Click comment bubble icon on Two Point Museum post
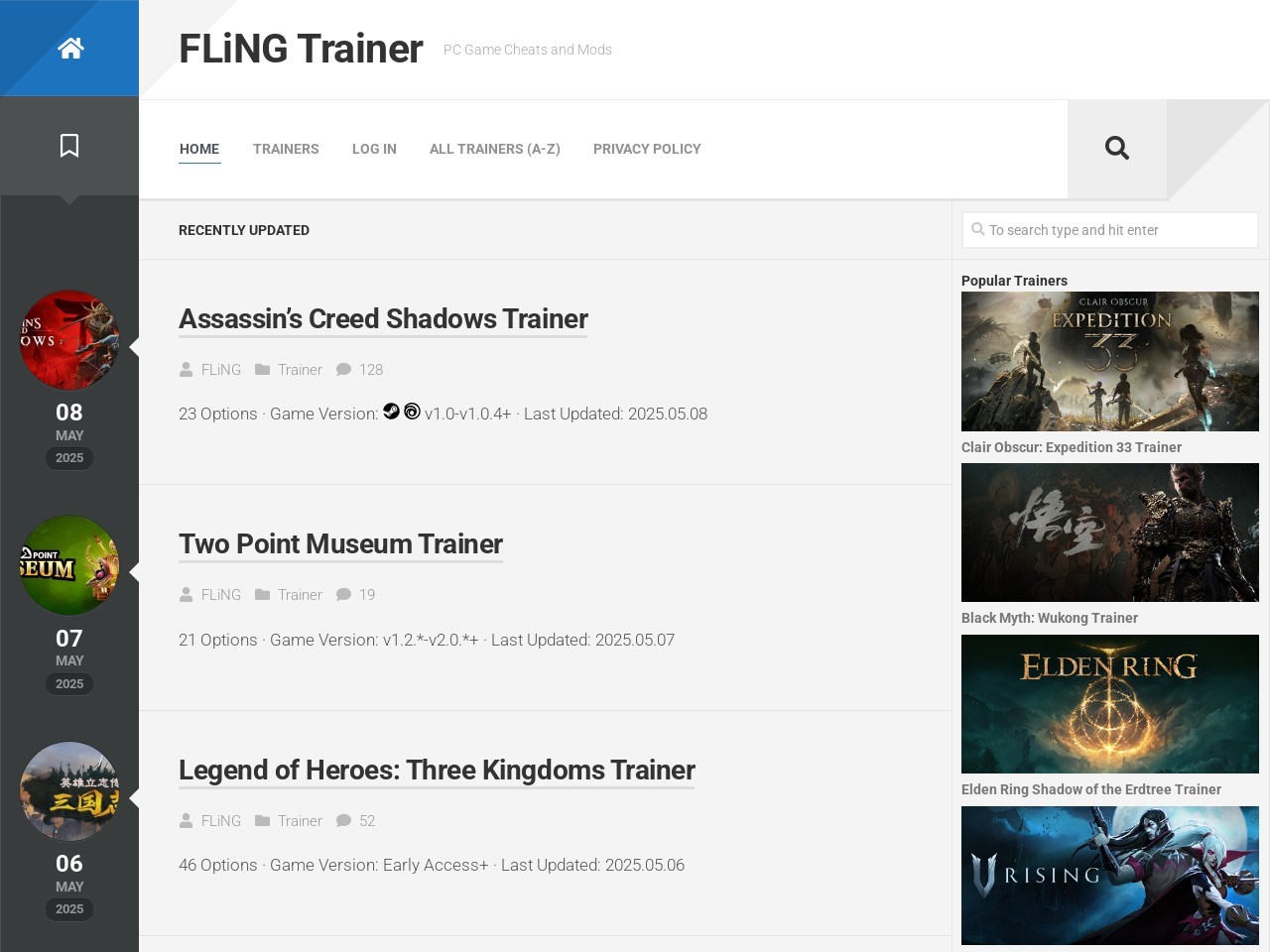The image size is (1270, 952). point(343,594)
